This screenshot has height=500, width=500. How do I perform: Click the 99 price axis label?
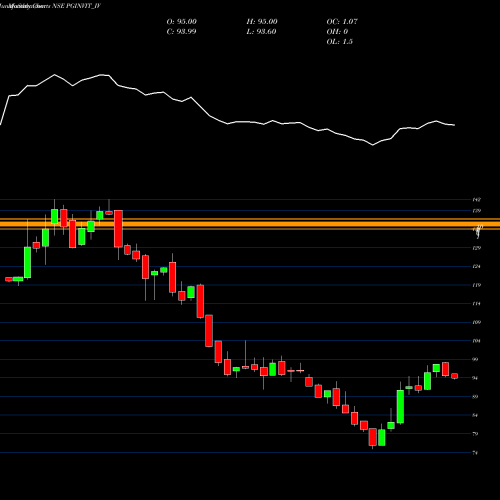pos(475,359)
